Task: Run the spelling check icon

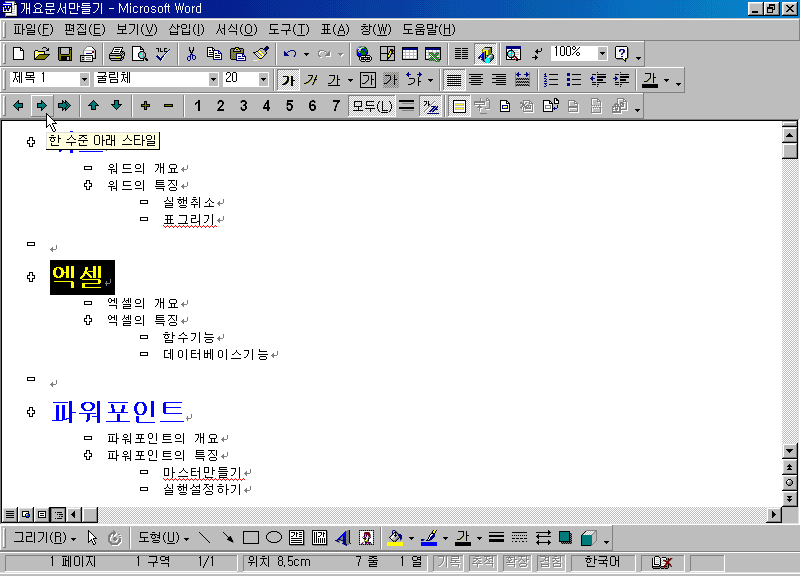Action: (x=163, y=54)
